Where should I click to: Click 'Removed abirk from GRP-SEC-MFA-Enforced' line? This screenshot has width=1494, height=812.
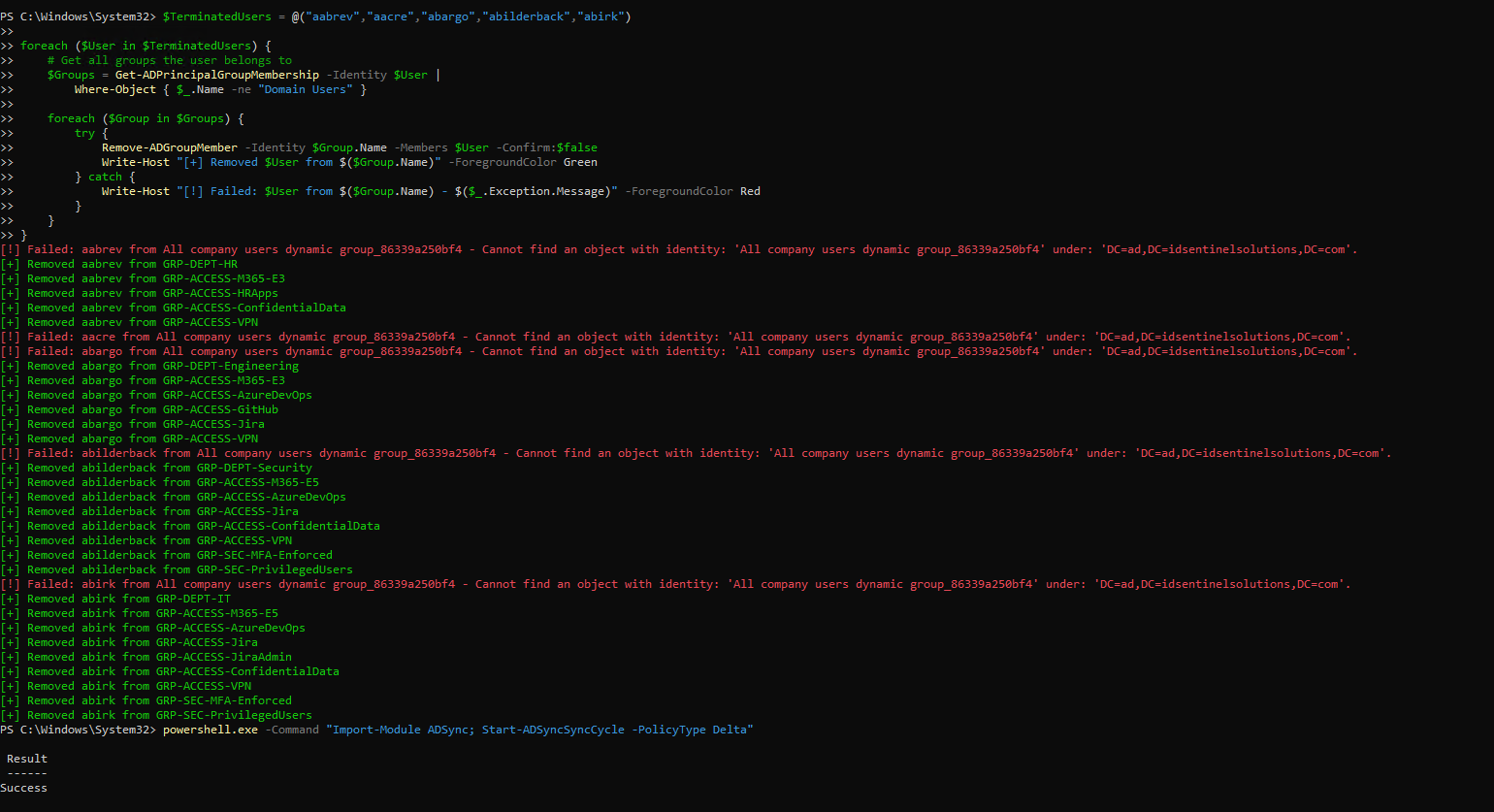click(146, 700)
